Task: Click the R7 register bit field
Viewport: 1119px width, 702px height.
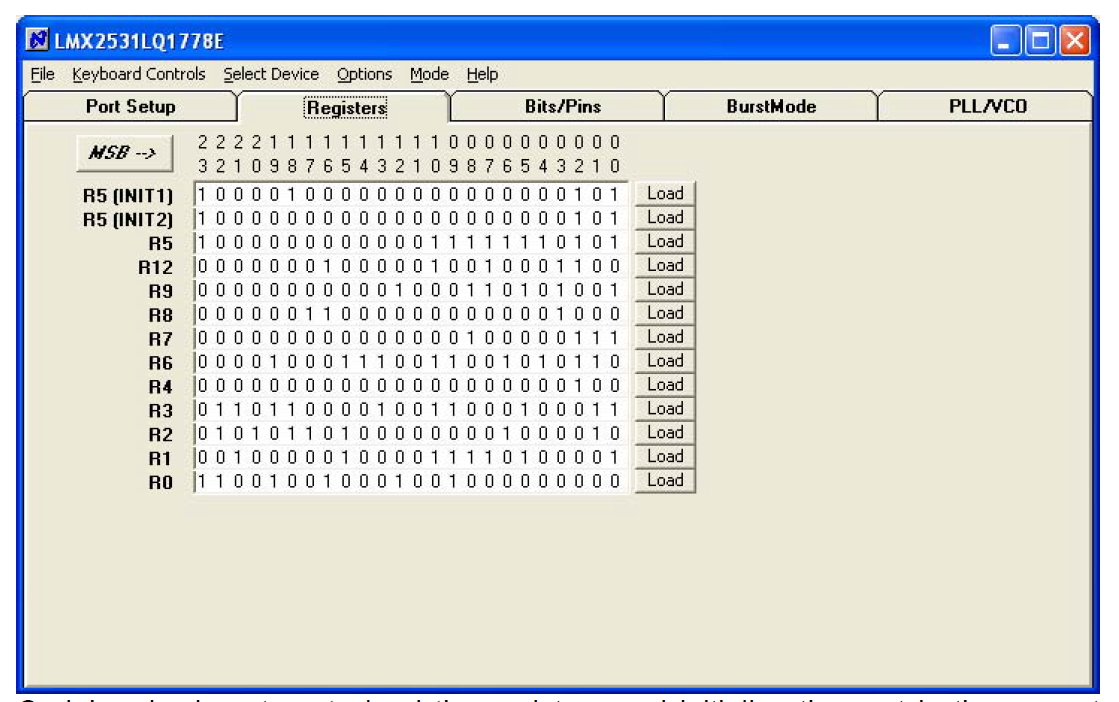Action: pyautogui.click(x=410, y=337)
